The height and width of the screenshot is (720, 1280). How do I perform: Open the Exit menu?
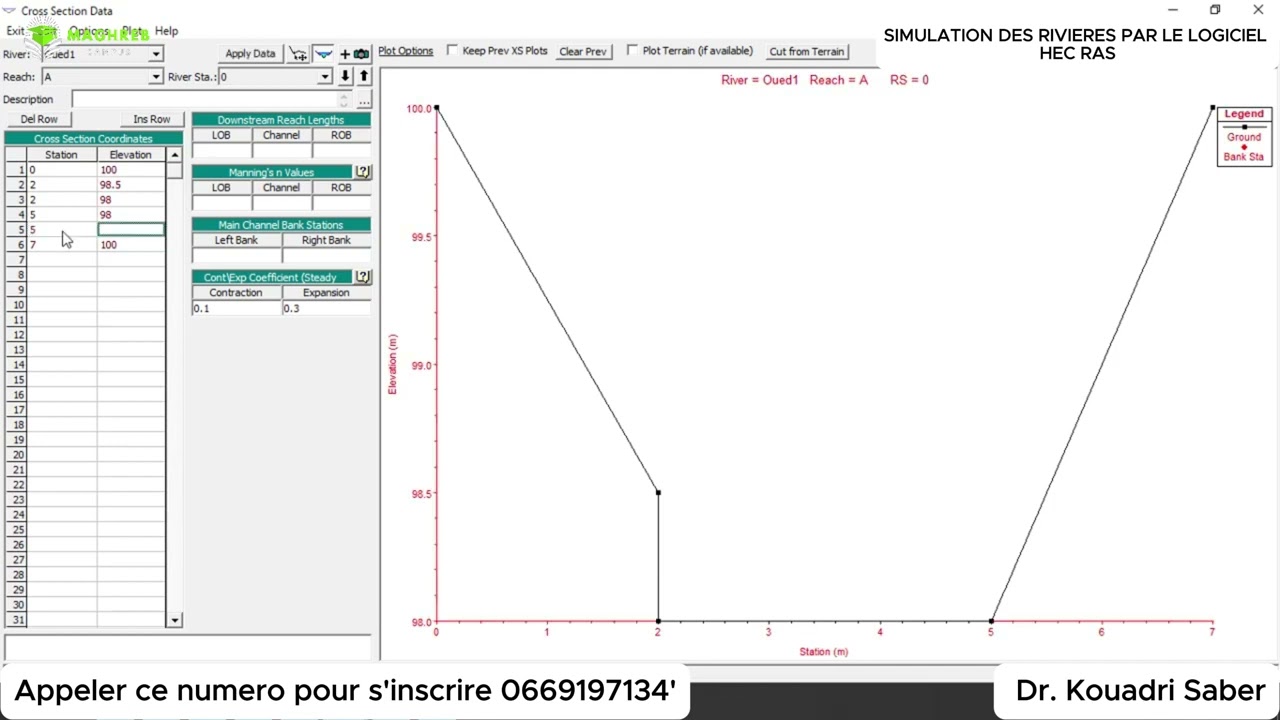[x=15, y=31]
